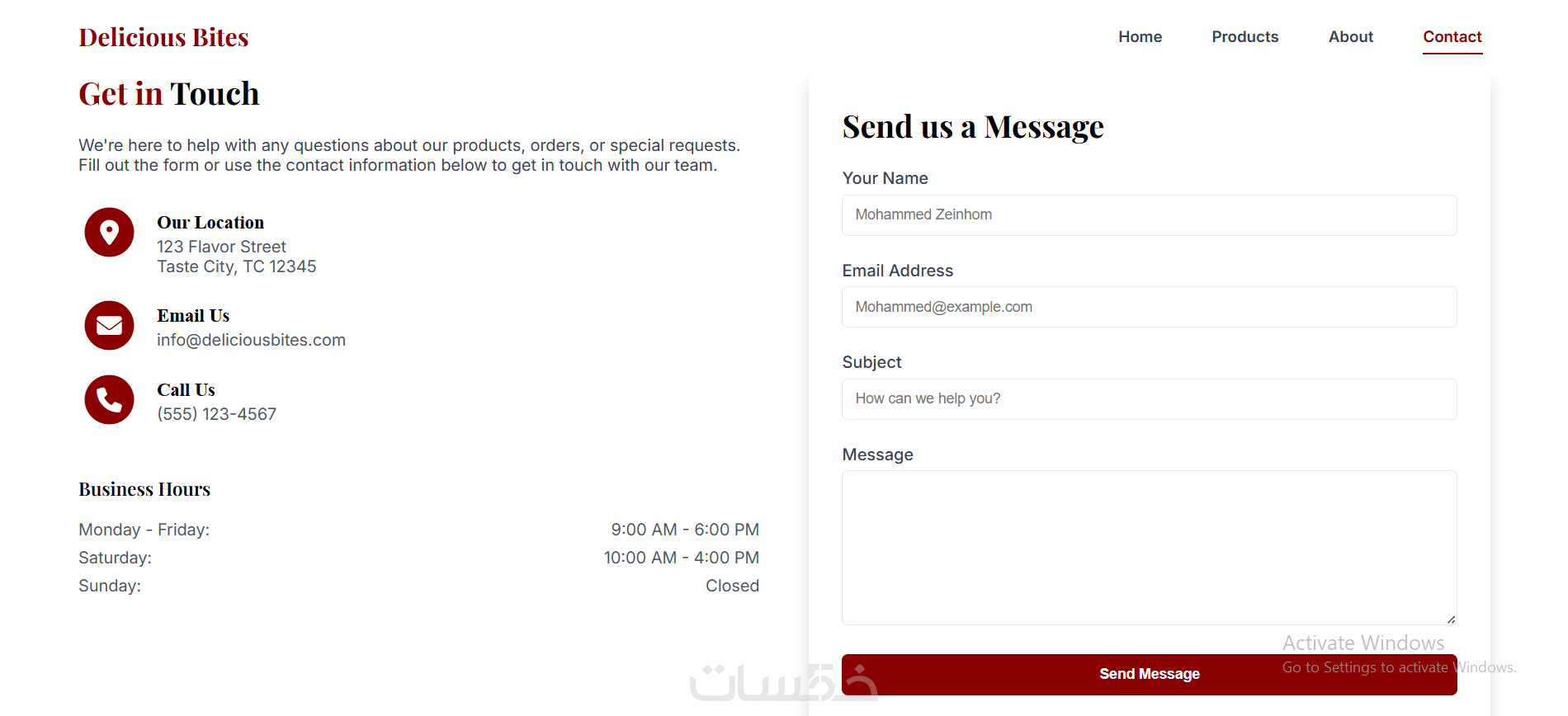Open the Home nav link
This screenshot has height=716, width=1568.
point(1140,36)
